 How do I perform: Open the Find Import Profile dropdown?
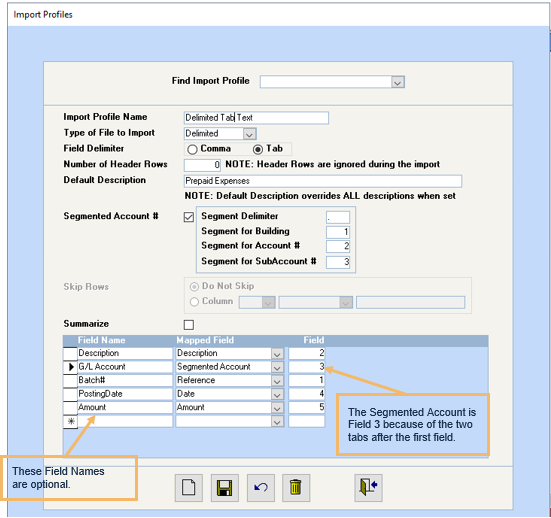398,82
